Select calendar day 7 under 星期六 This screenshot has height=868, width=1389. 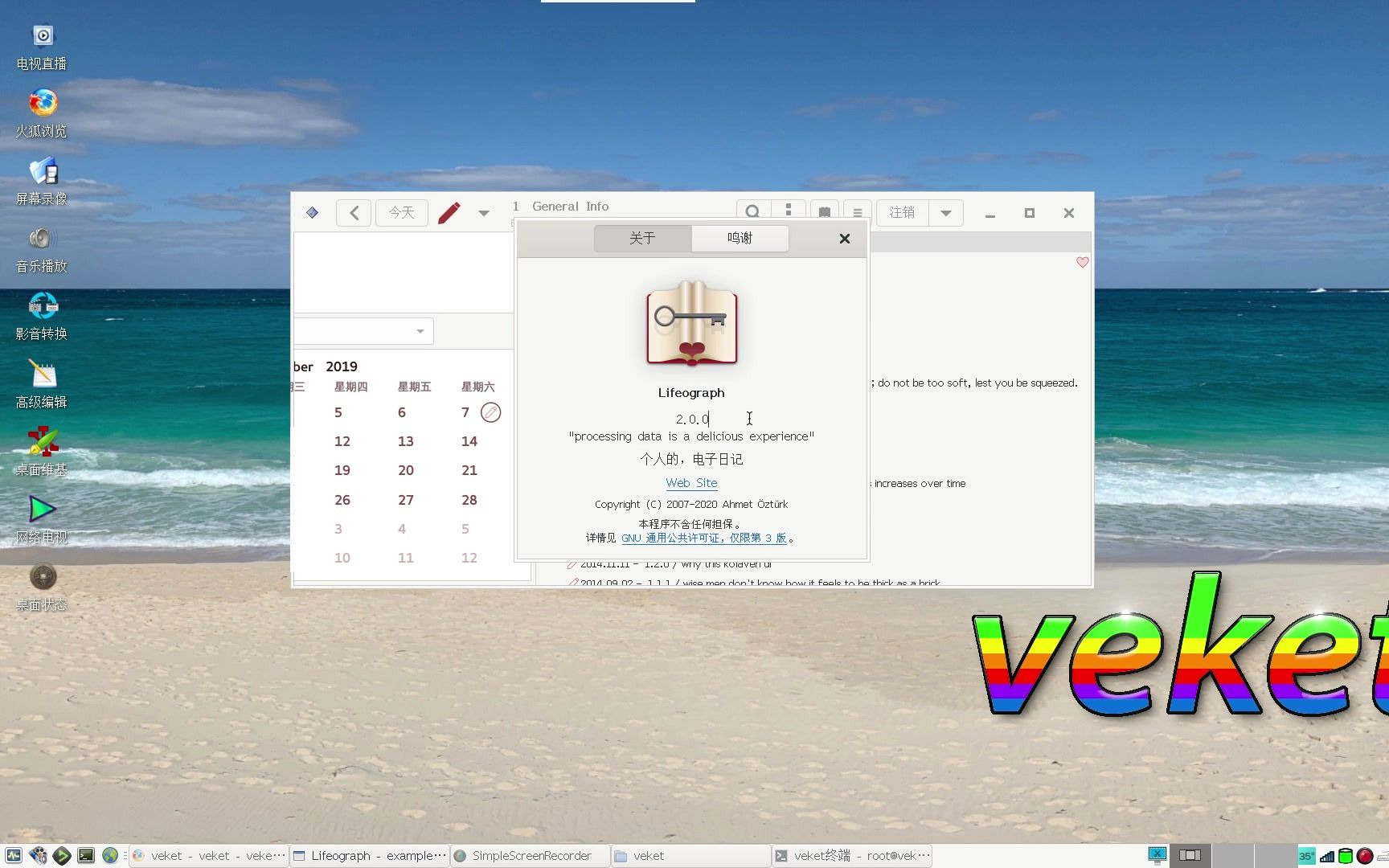pyautogui.click(x=465, y=412)
